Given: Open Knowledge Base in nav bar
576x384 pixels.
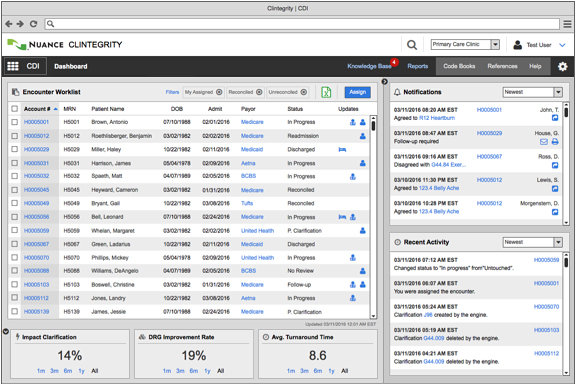Looking at the screenshot, I should click(x=369, y=66).
